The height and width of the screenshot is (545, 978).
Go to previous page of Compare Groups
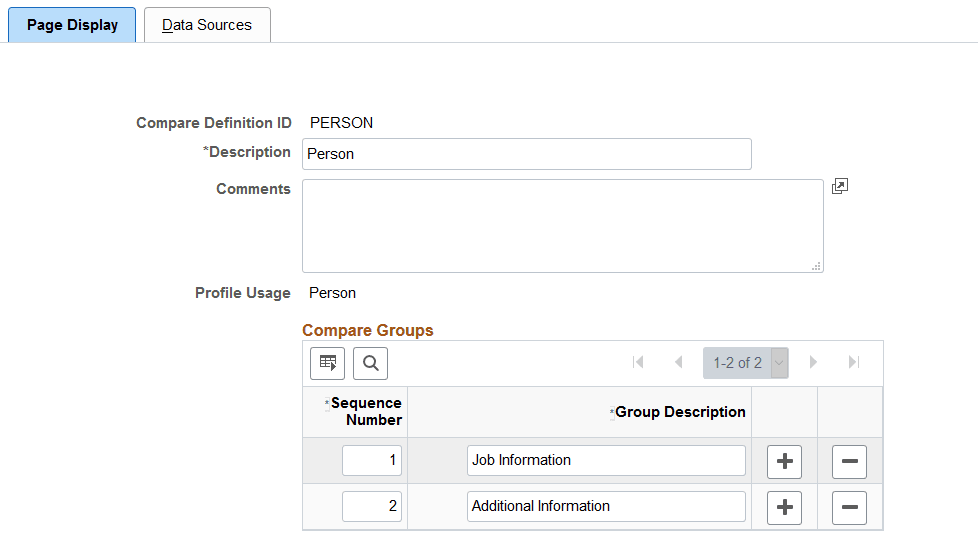point(678,362)
